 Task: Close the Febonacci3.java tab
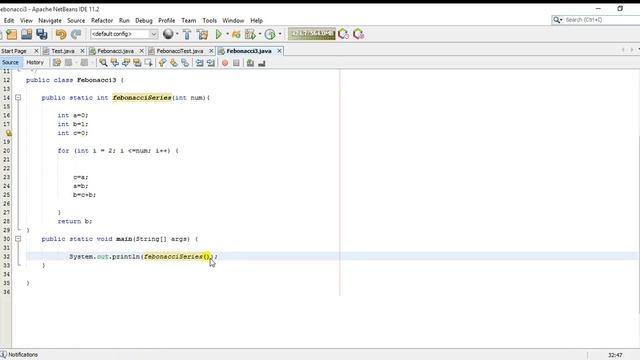tap(279, 51)
